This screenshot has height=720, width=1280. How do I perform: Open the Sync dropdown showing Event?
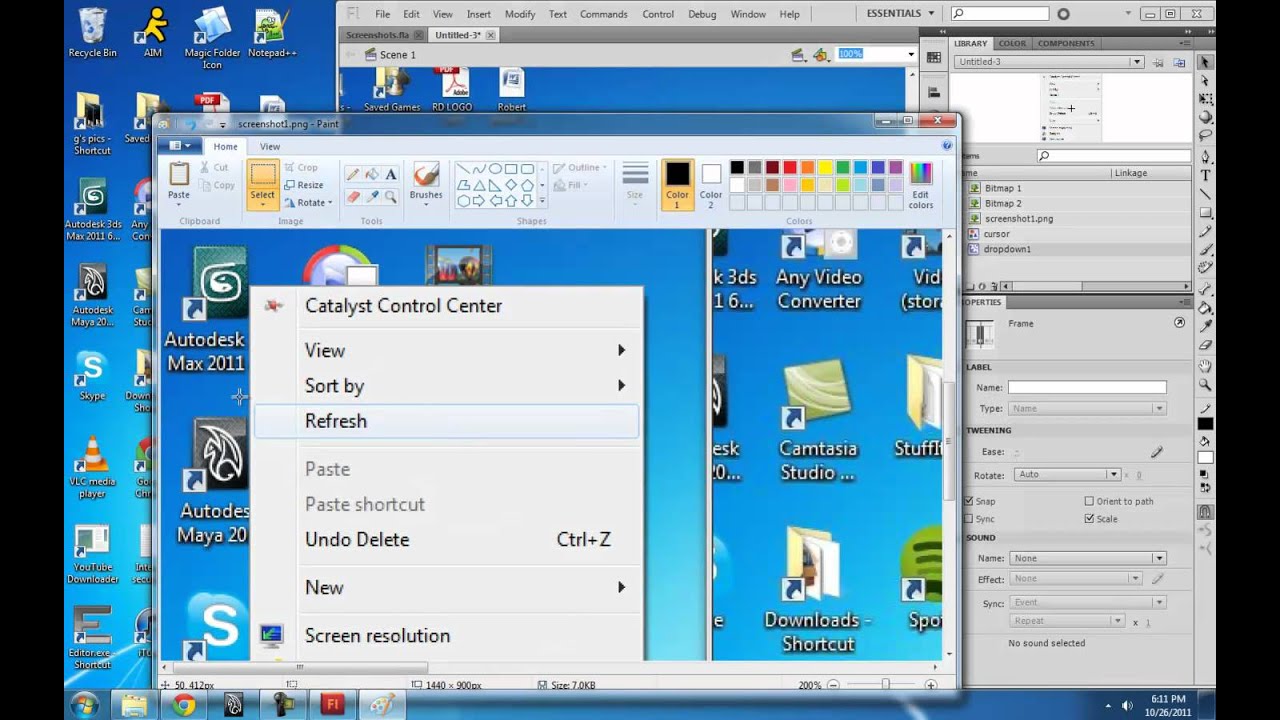1087,602
